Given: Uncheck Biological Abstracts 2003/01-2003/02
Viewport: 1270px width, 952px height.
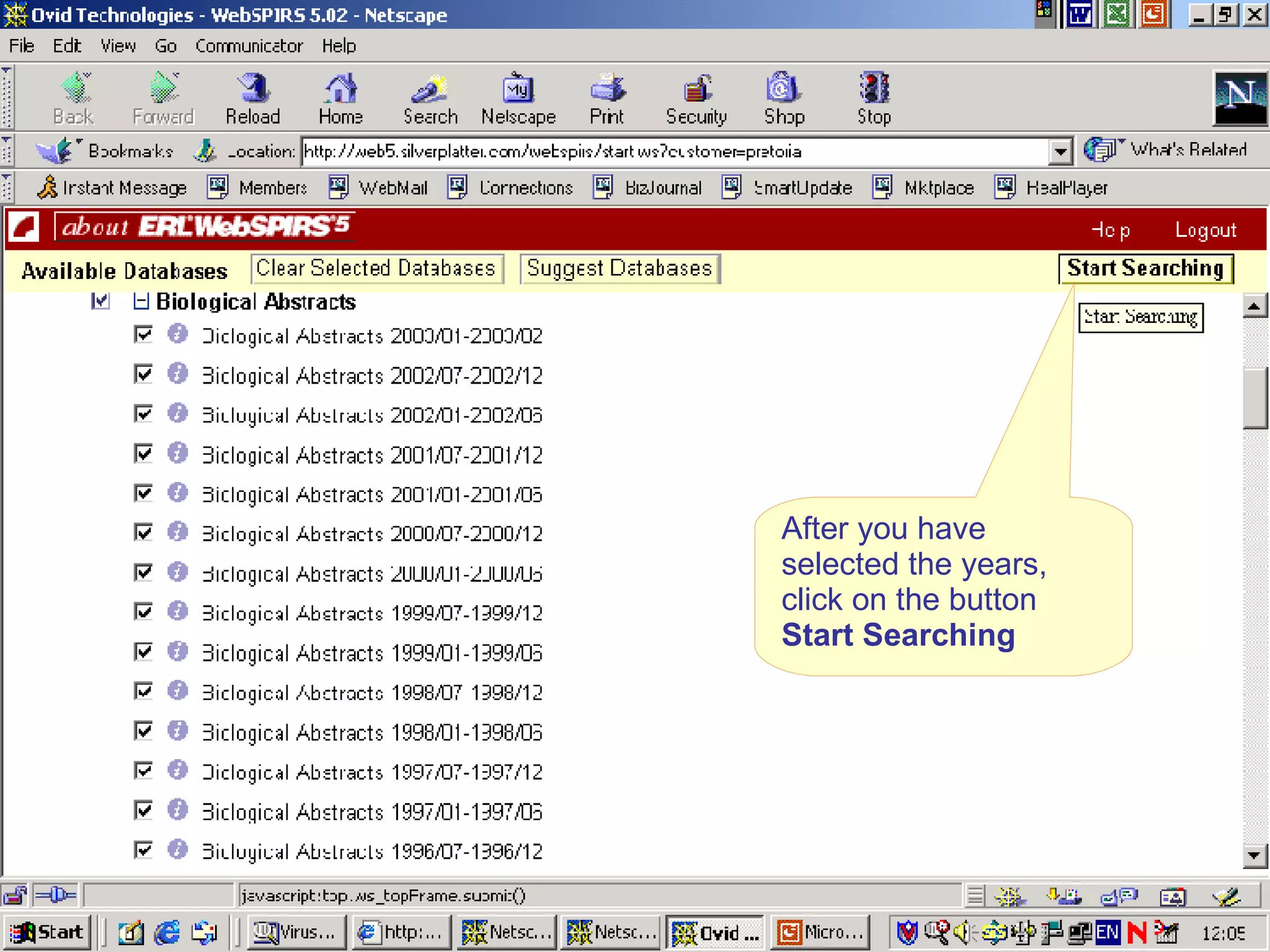Looking at the screenshot, I should (143, 335).
